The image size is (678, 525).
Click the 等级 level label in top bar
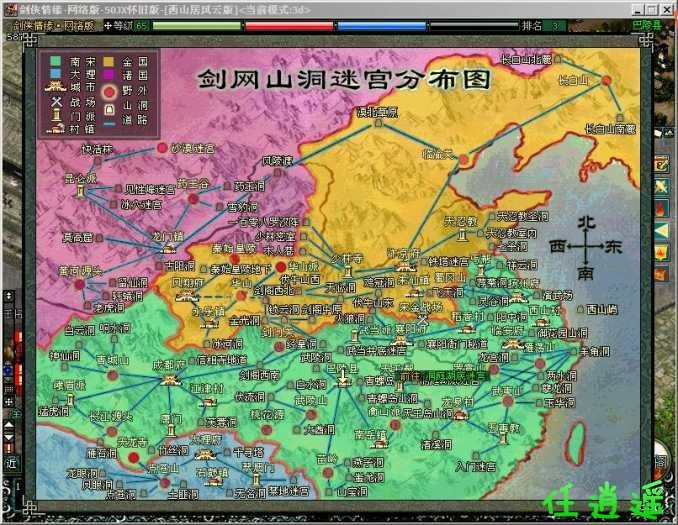pos(123,26)
